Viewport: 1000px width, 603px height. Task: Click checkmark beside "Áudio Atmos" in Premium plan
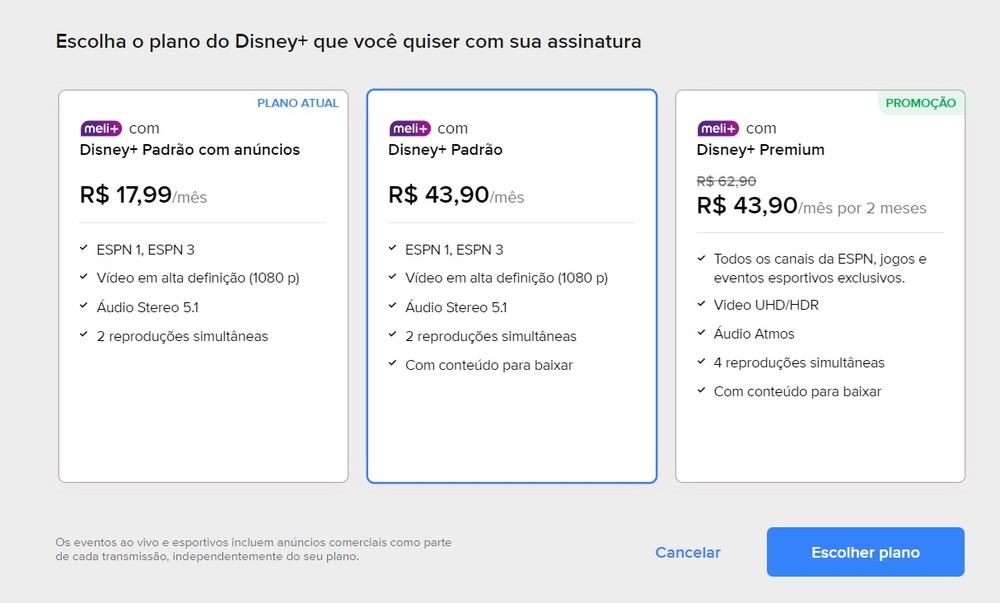[701, 333]
